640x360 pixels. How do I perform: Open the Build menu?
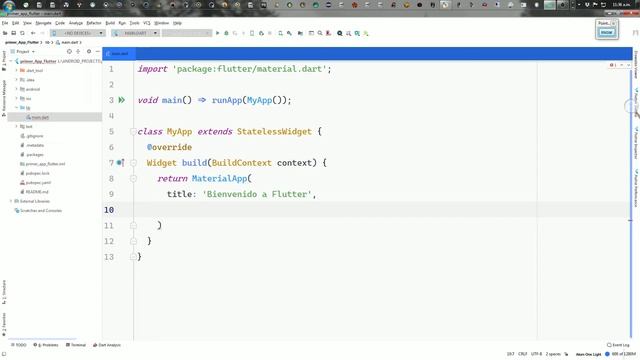110,23
